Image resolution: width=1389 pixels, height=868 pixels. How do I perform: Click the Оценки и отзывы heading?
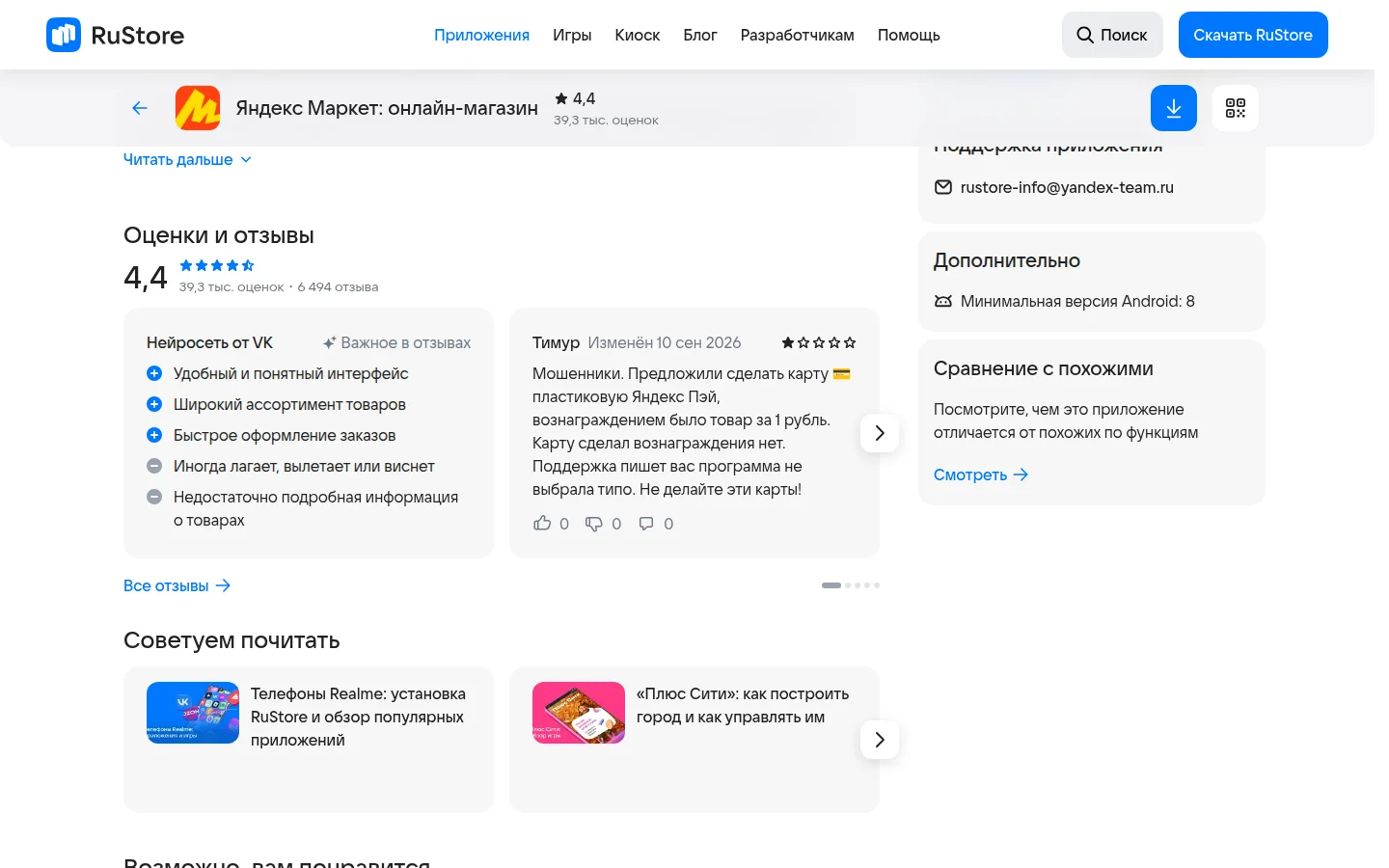(219, 235)
